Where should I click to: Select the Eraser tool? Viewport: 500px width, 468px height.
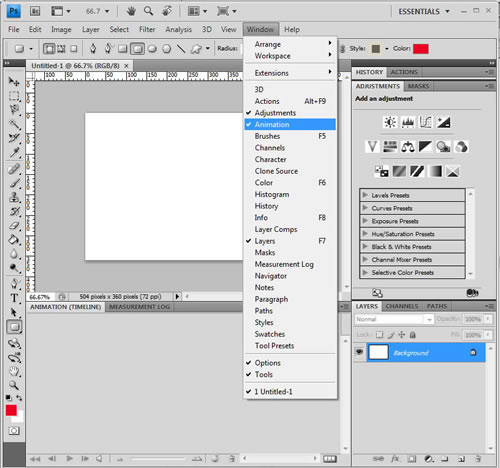[14, 226]
